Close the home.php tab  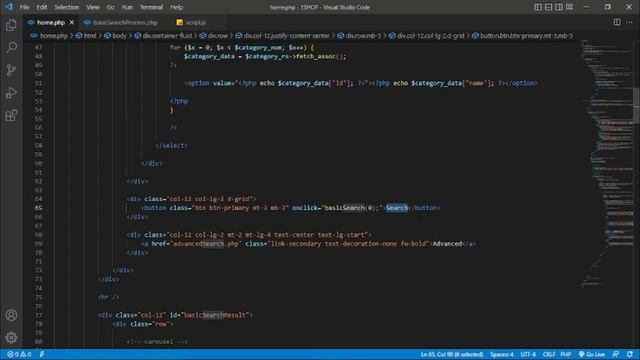[72, 22]
